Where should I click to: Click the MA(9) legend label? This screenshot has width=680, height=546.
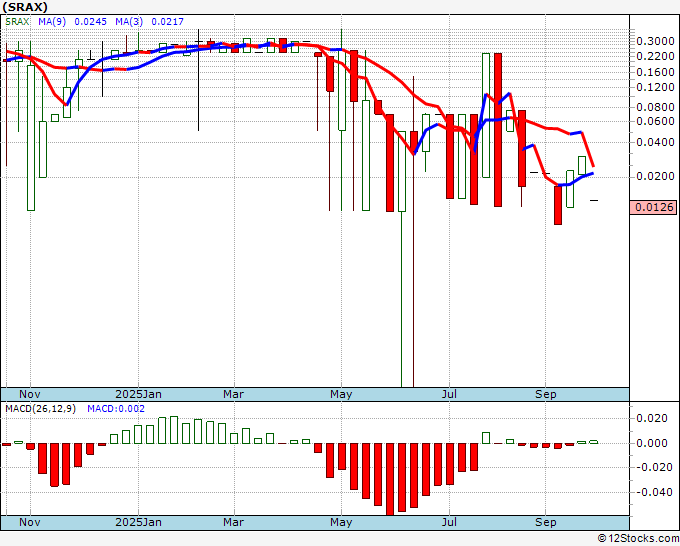pyautogui.click(x=52, y=21)
